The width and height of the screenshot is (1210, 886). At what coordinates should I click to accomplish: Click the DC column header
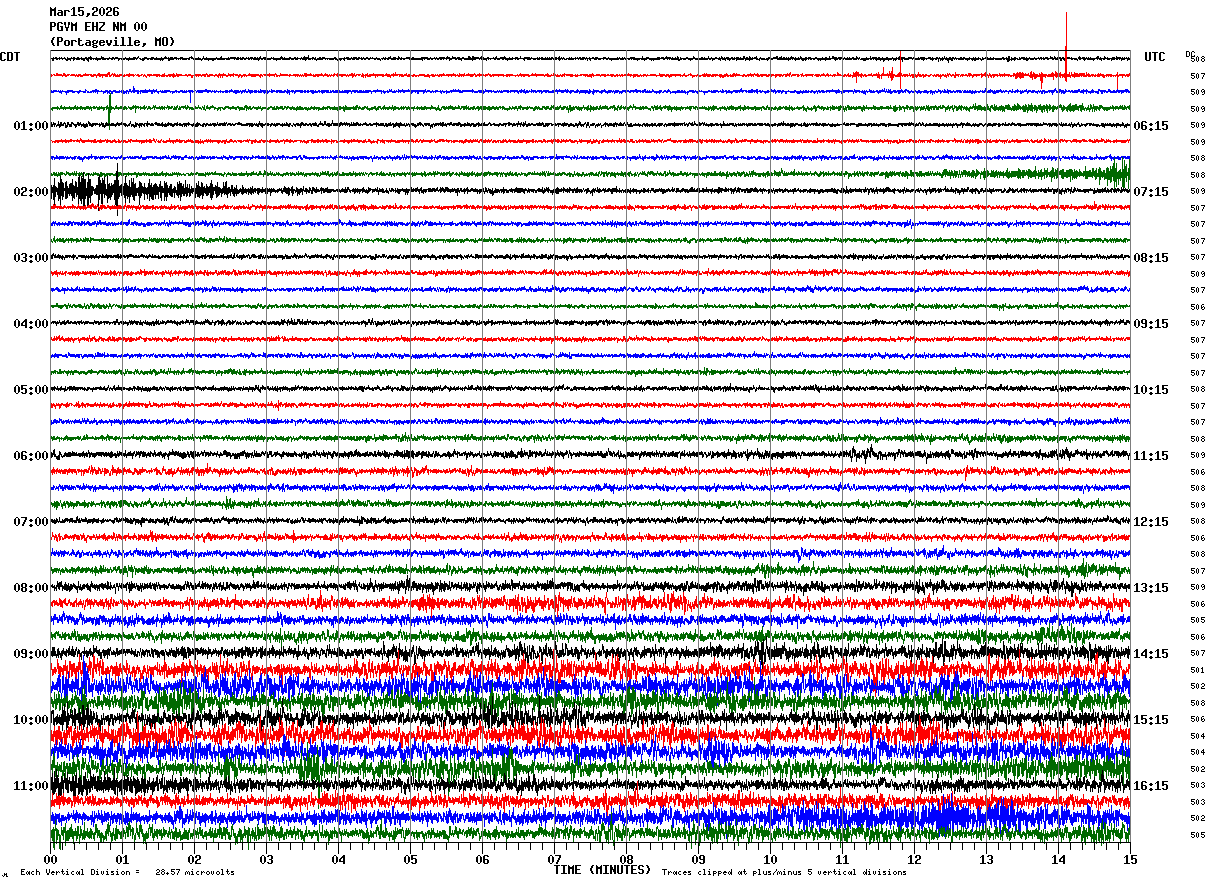click(1190, 54)
